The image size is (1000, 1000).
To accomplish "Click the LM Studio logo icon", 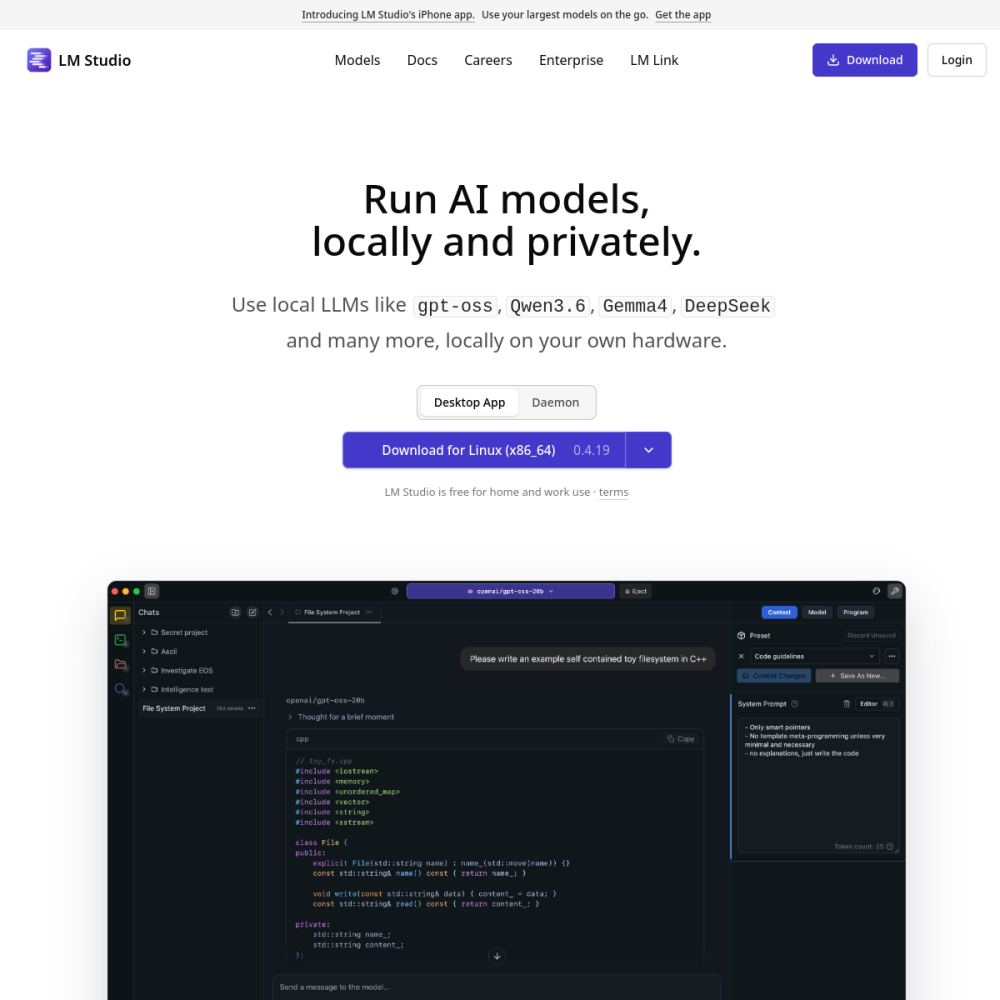I will click(39, 60).
